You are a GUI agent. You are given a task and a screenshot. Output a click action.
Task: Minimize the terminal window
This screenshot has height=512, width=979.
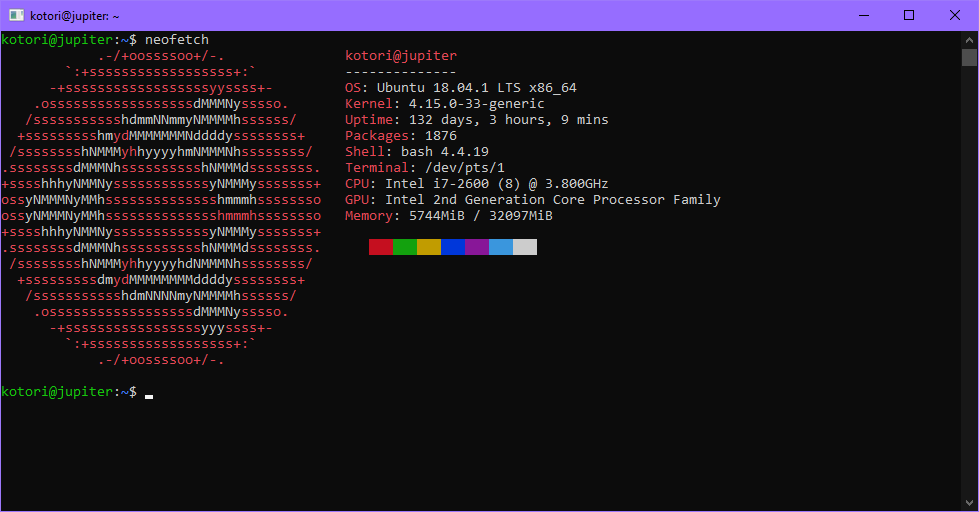tap(863, 15)
